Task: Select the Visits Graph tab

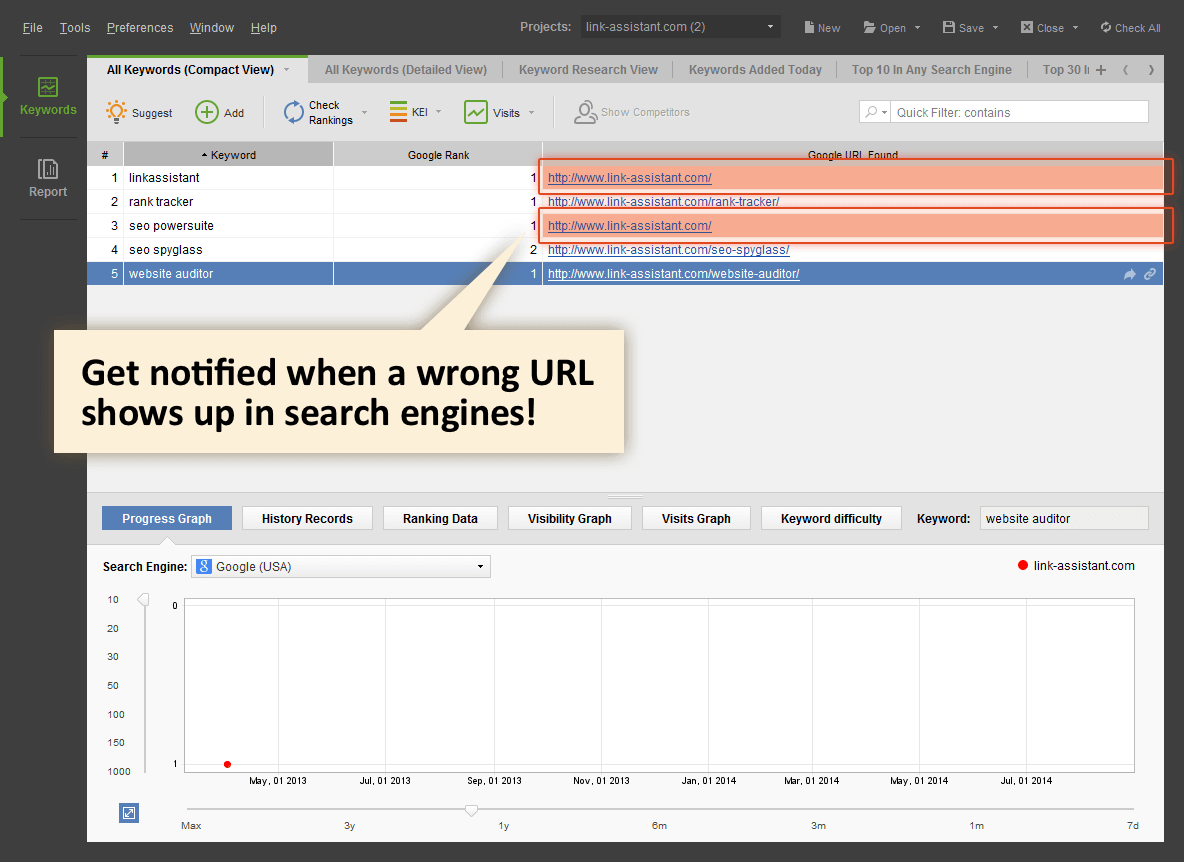Action: coord(696,519)
